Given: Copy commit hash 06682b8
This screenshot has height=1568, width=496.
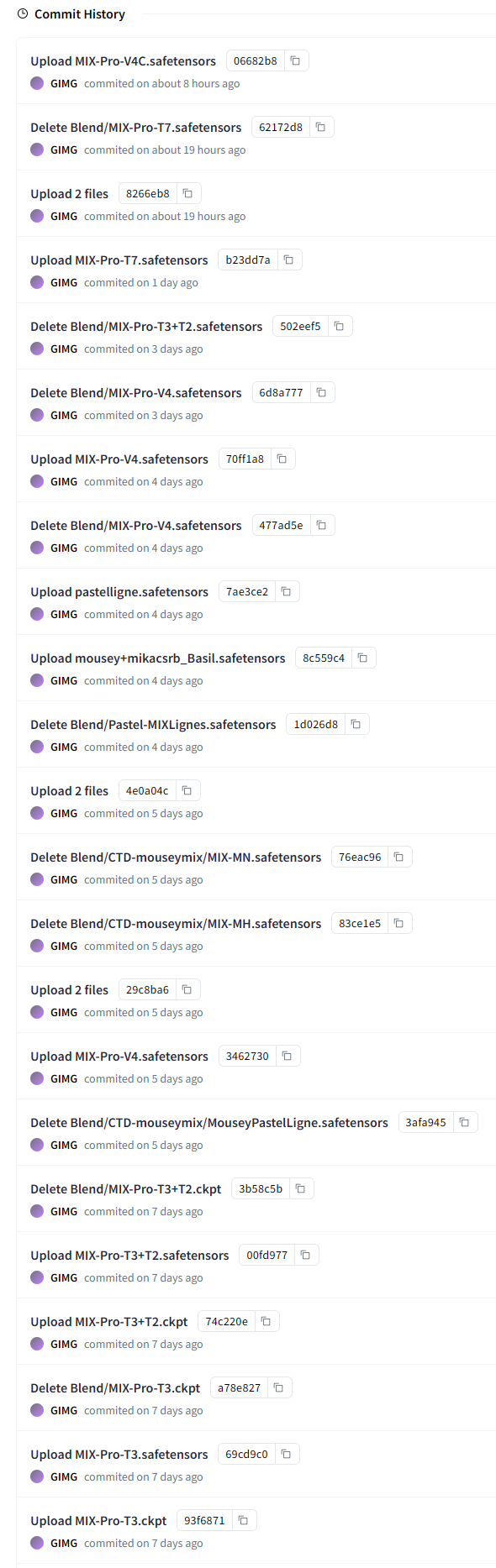Looking at the screenshot, I should tap(296, 60).
